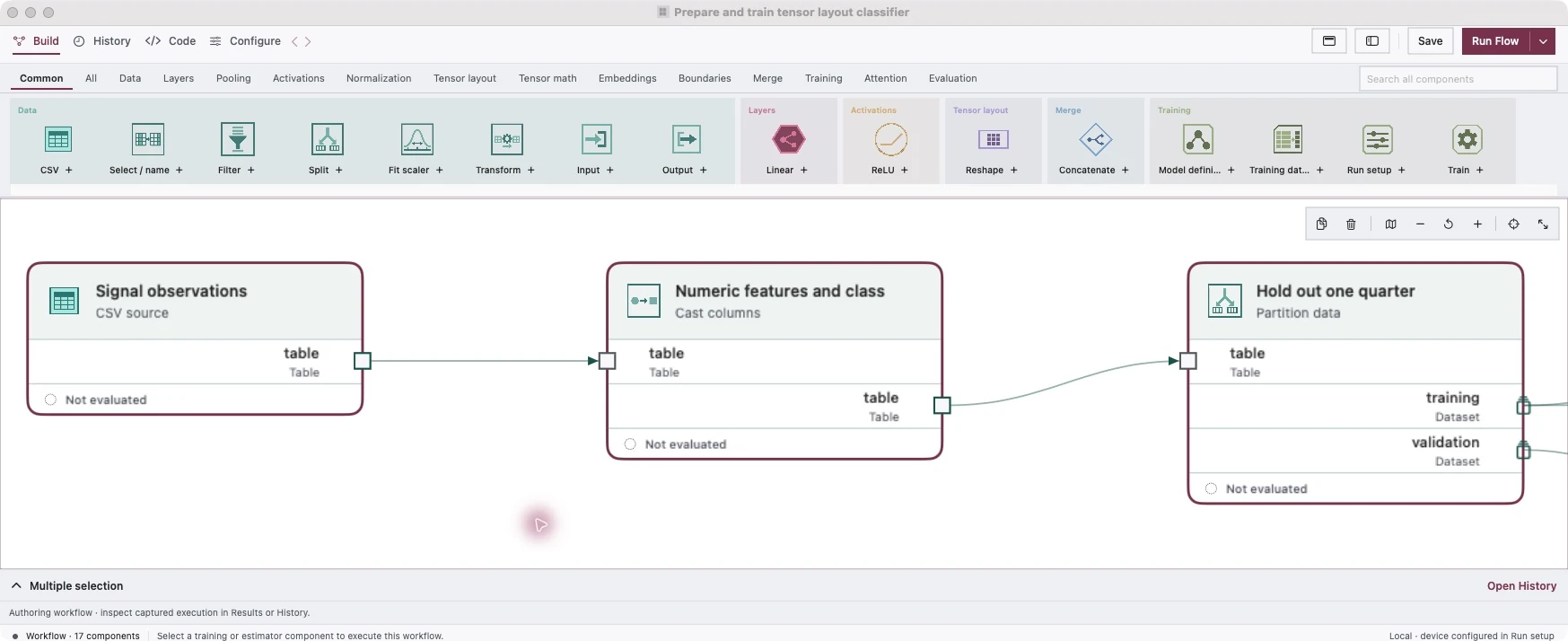This screenshot has height=641, width=1568.
Task: Follow the Open History link
Action: pyautogui.click(x=1521, y=586)
